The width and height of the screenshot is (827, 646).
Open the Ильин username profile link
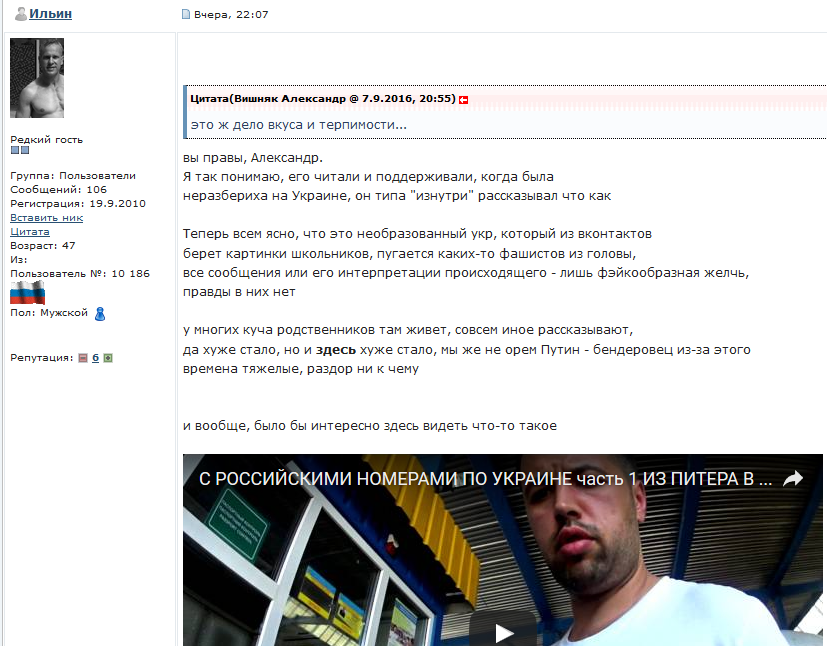[x=50, y=14]
